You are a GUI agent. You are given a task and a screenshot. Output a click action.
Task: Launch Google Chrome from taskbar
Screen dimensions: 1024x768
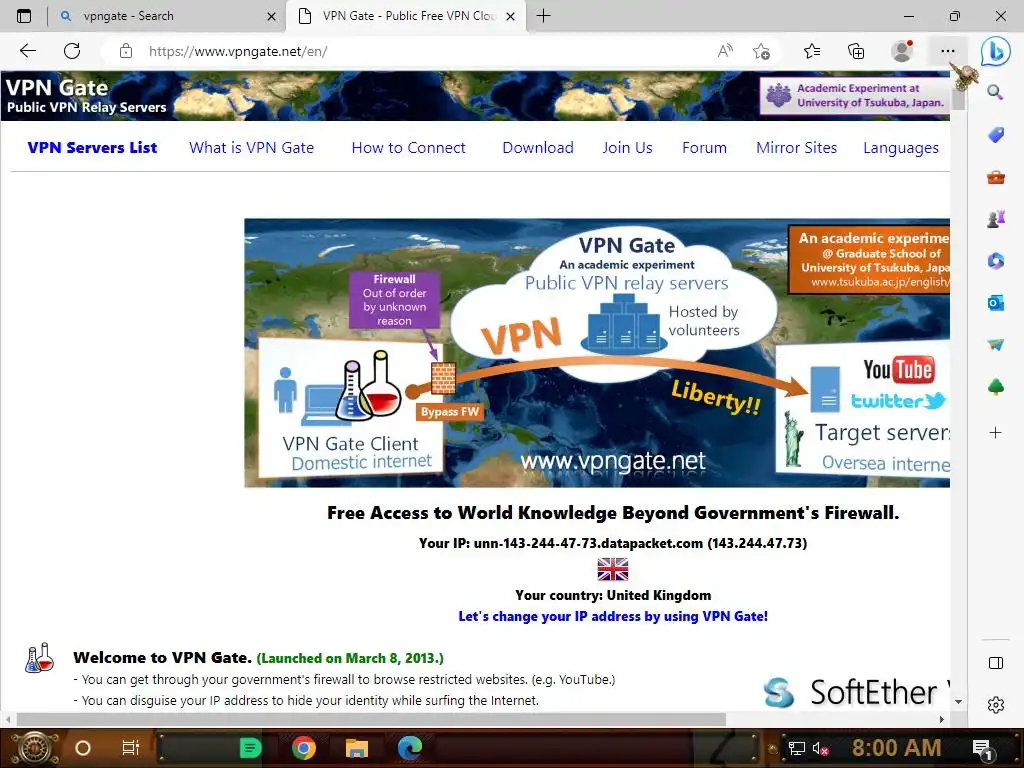[304, 748]
